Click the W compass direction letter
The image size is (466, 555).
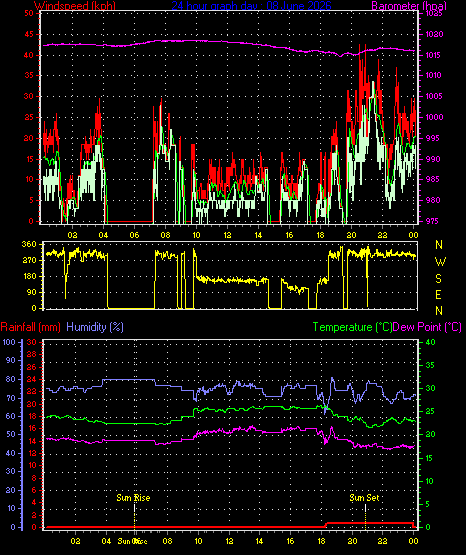440,262
